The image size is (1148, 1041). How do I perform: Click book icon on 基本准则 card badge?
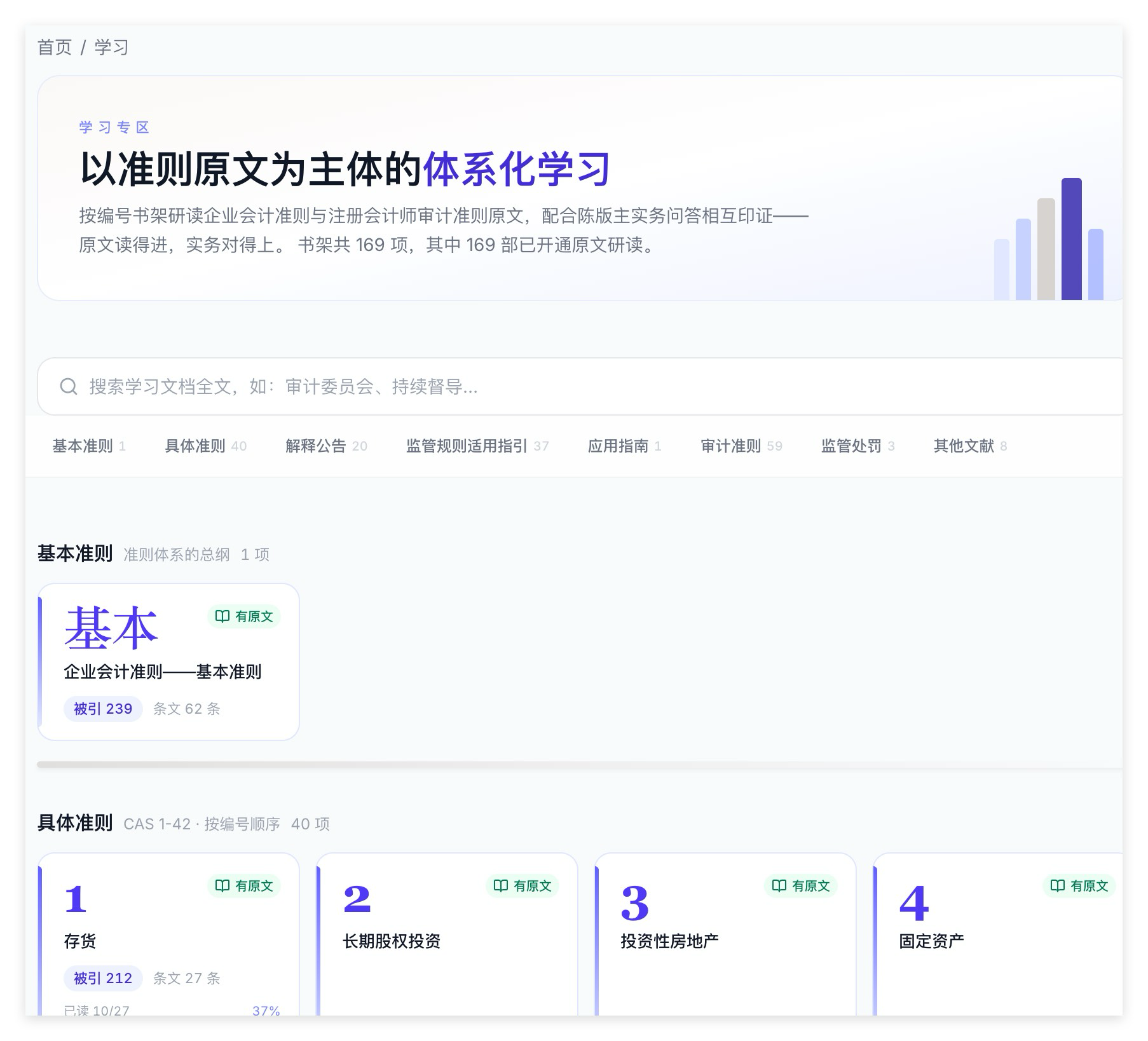[x=222, y=616]
